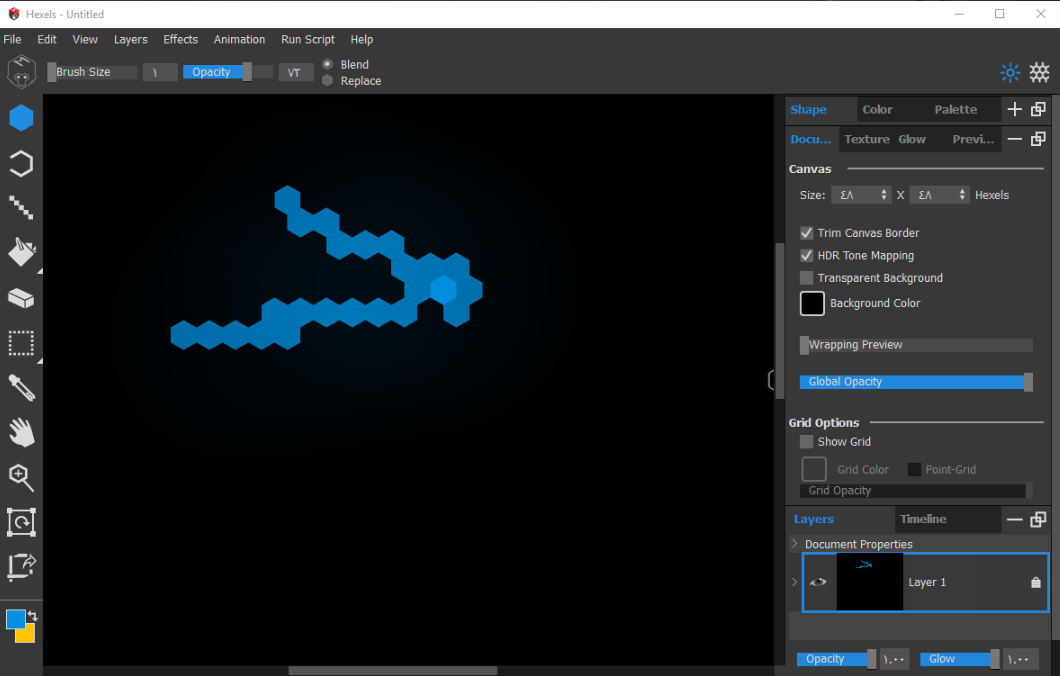Click the Background Color swatch
The height and width of the screenshot is (676, 1060).
(811, 303)
